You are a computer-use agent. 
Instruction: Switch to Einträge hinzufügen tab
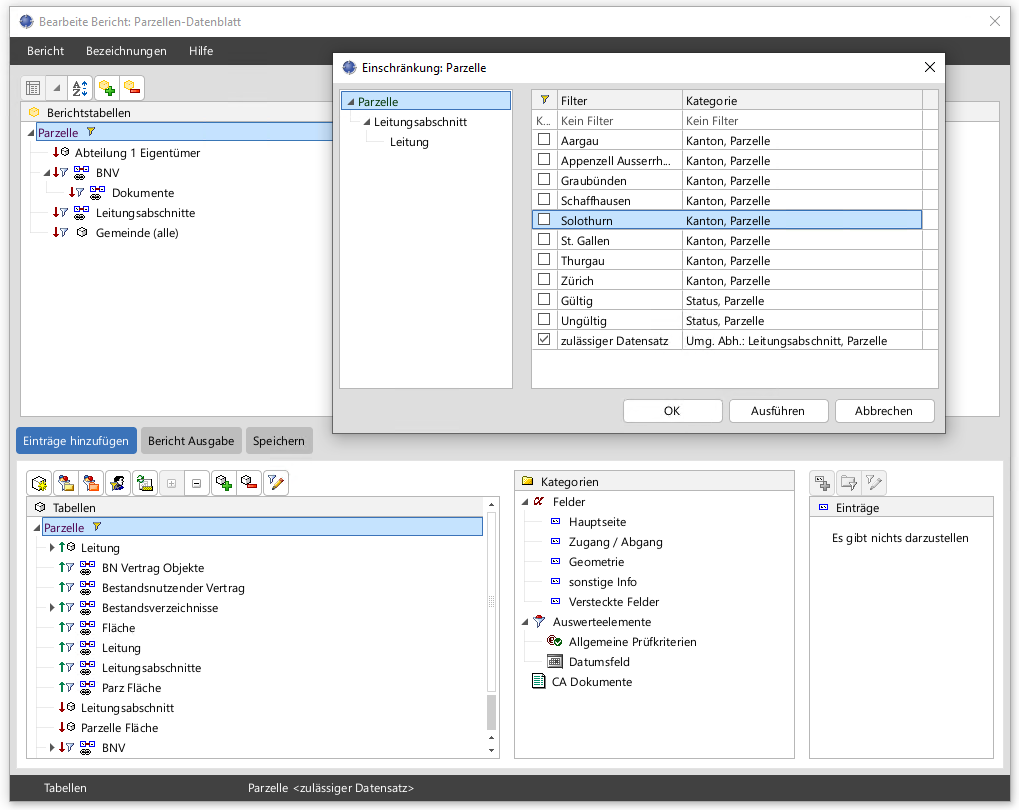(x=76, y=441)
